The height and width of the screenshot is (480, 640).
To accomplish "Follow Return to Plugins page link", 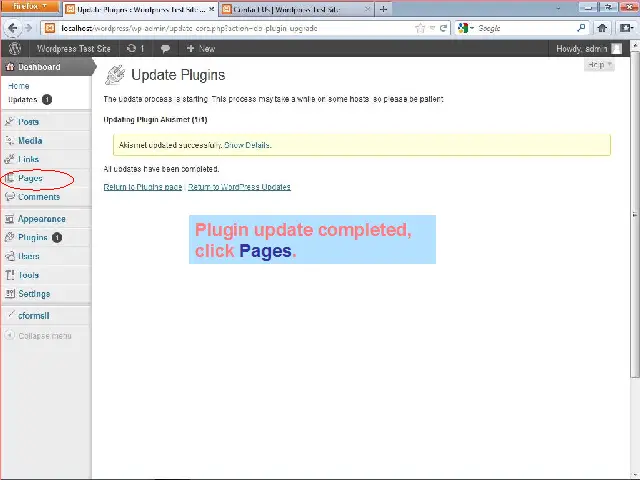I will (143, 187).
